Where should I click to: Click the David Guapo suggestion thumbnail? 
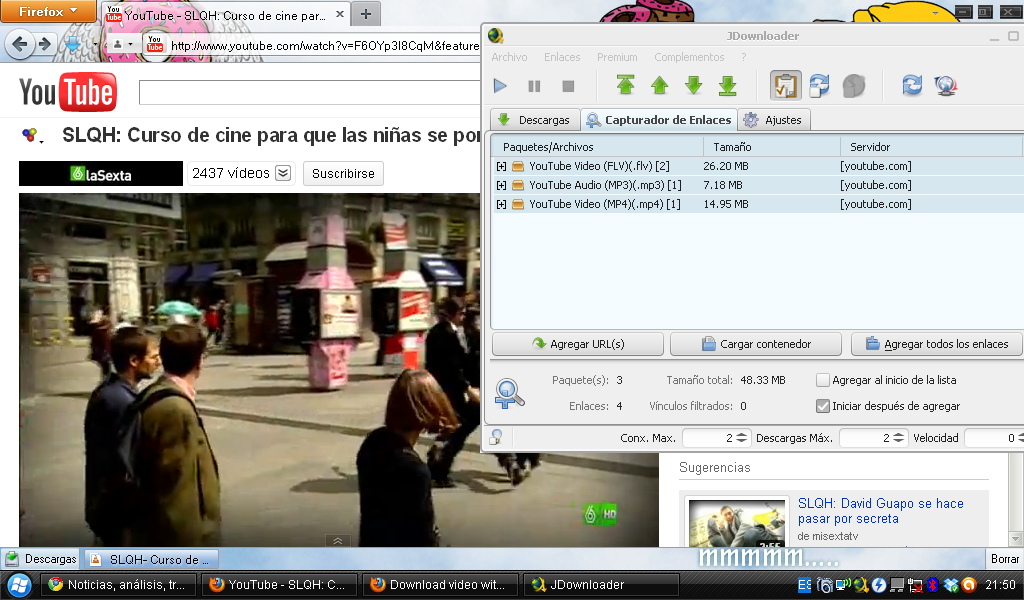[737, 523]
